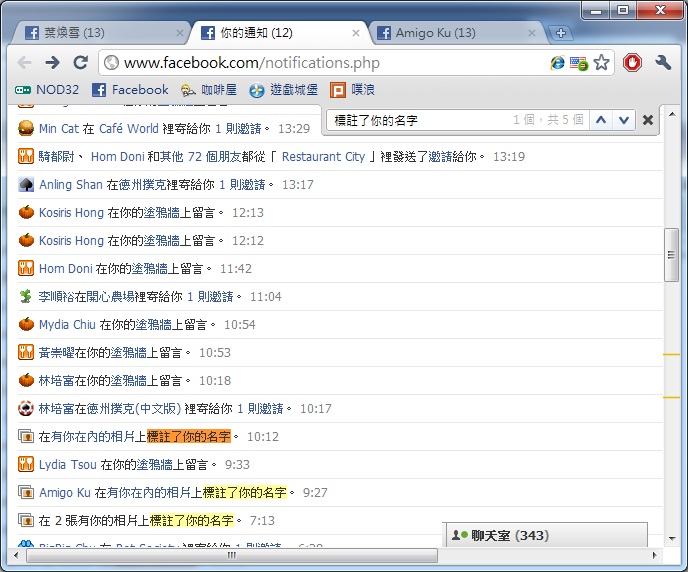The height and width of the screenshot is (572, 688).
Task: Click the poker chip icon at 10:17 row
Action: [x=26, y=408]
